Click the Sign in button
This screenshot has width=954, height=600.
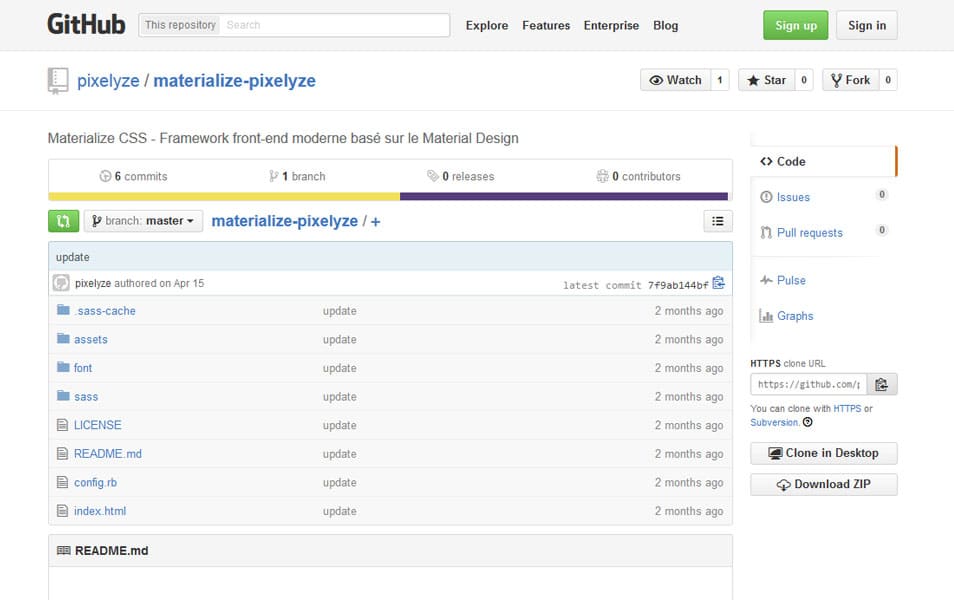tap(867, 26)
